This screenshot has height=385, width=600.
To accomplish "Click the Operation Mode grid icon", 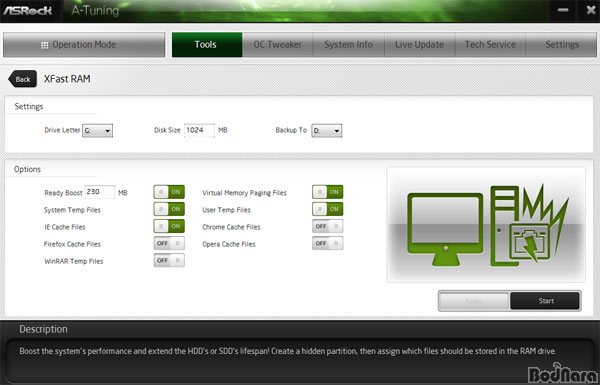I will point(44,45).
